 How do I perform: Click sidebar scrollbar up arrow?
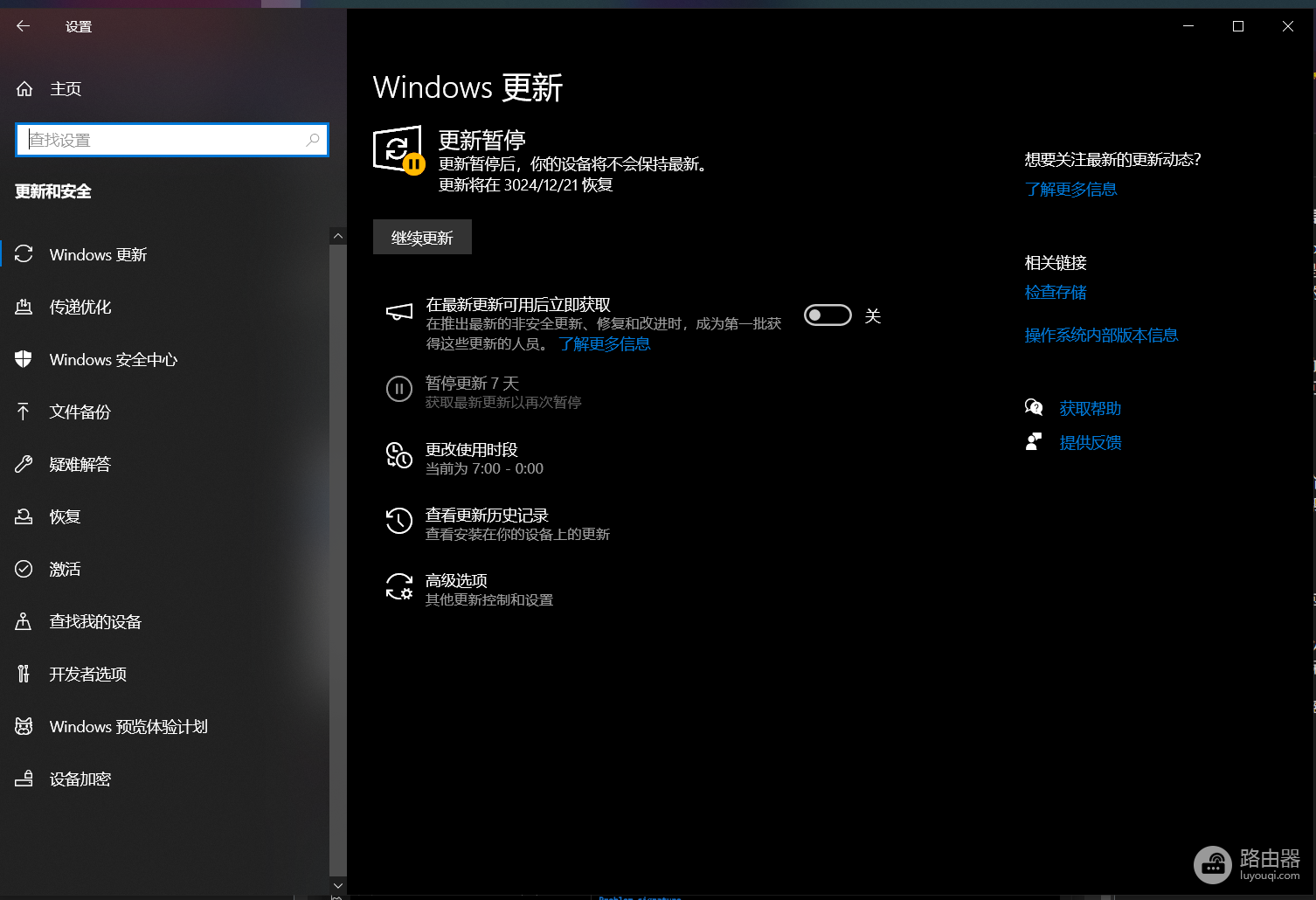pyautogui.click(x=338, y=236)
